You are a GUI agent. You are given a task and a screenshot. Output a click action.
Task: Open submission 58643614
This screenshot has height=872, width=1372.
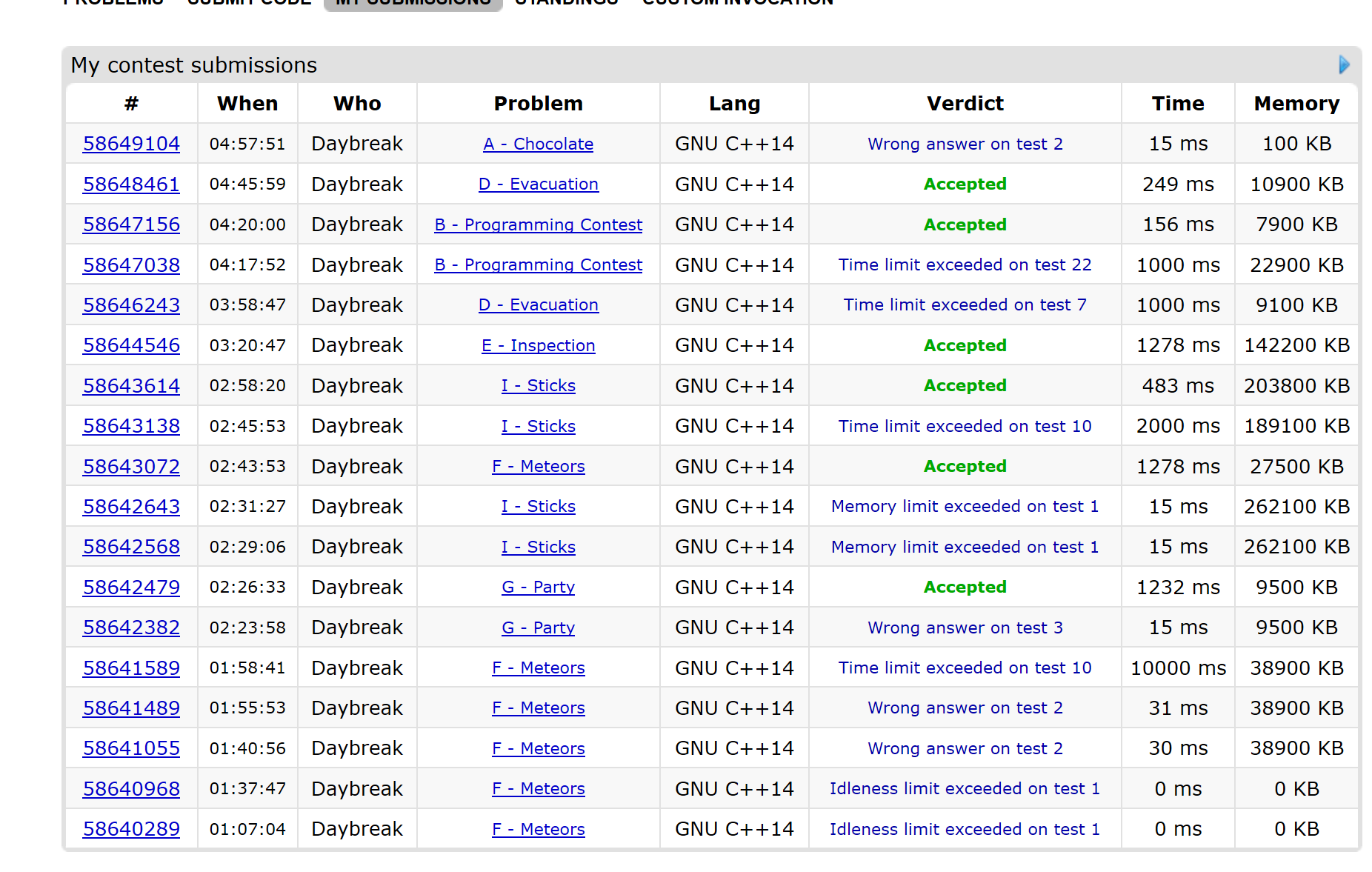coord(131,385)
